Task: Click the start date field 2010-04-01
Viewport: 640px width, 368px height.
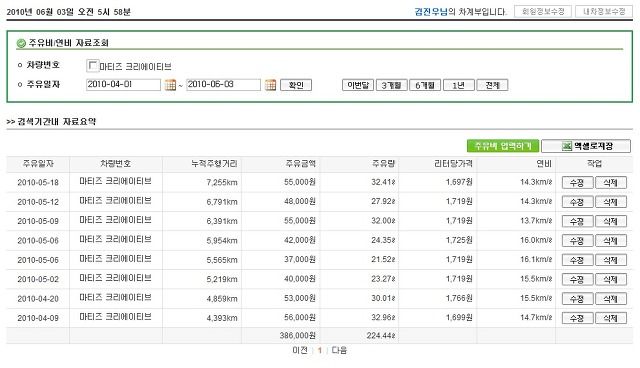Action: click(123, 85)
